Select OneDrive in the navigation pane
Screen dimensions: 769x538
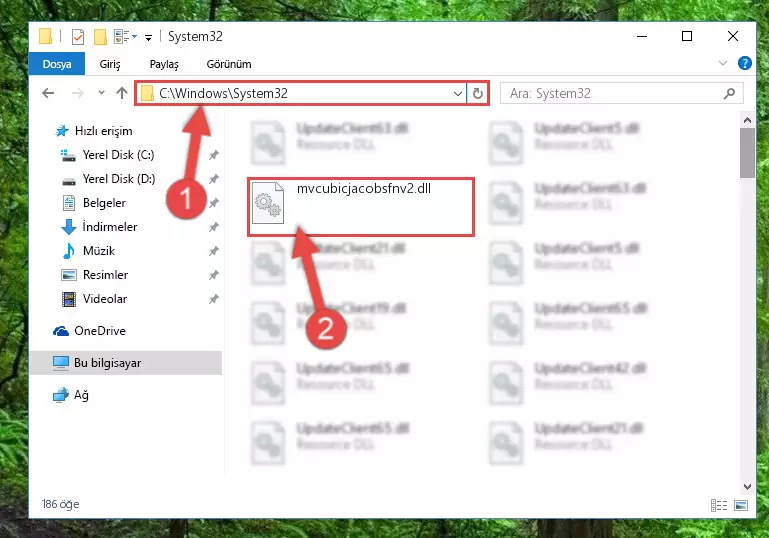89,331
